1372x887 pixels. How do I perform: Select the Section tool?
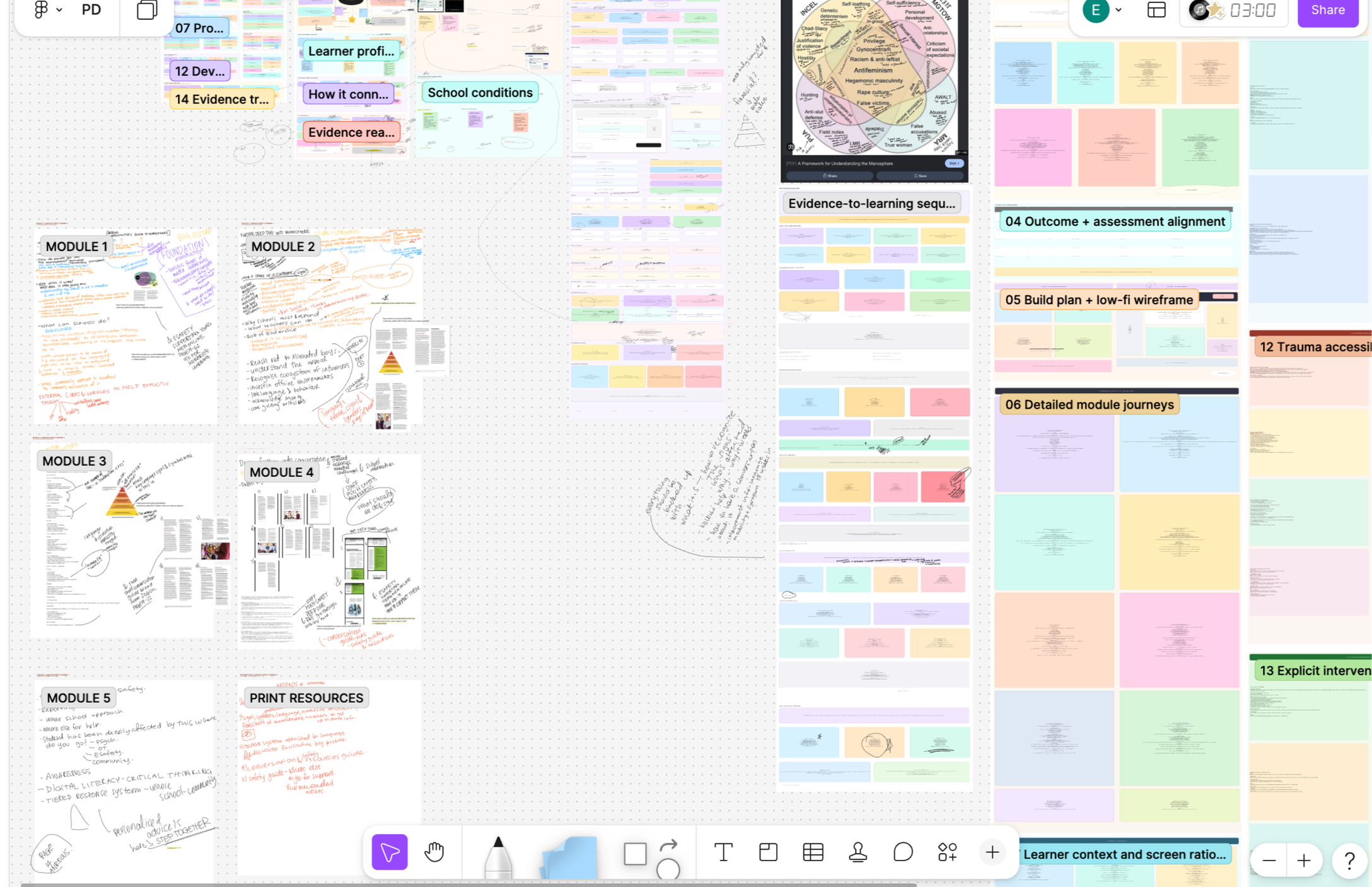coord(768,852)
